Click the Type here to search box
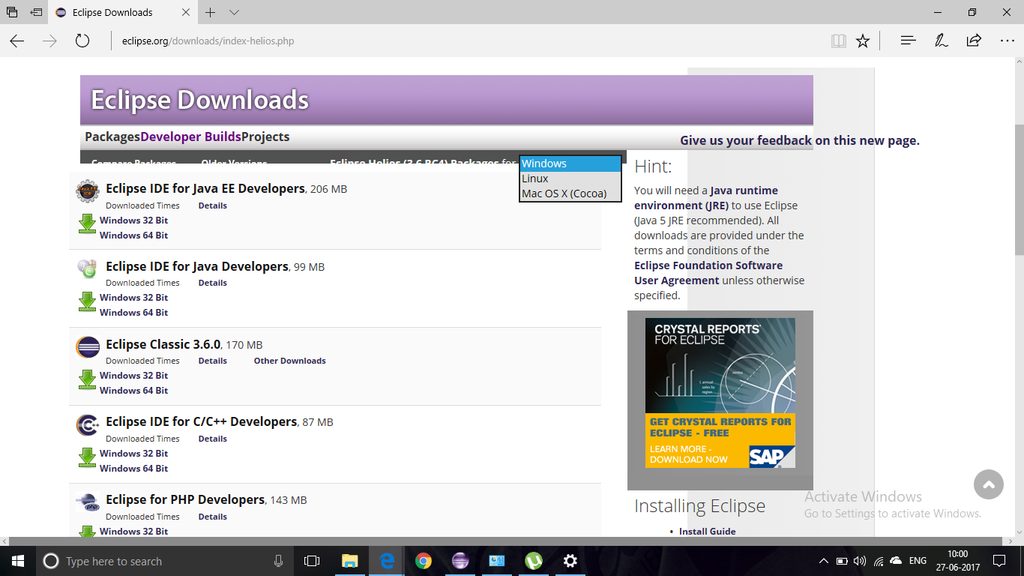 point(163,561)
